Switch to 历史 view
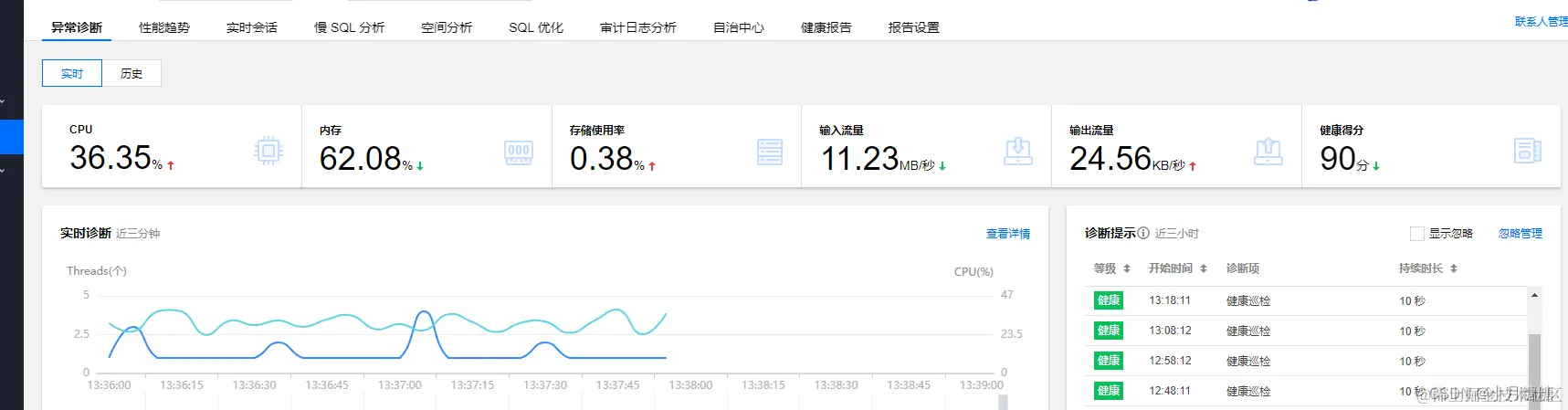The height and width of the screenshot is (410, 1568). (x=132, y=73)
